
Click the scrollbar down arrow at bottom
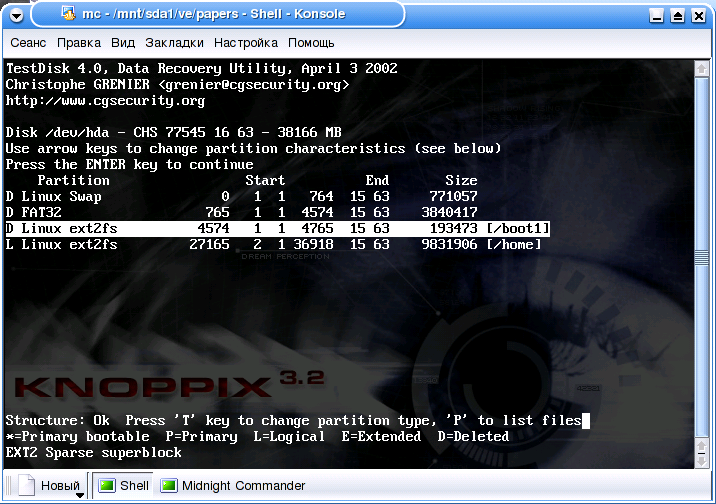tap(702, 460)
